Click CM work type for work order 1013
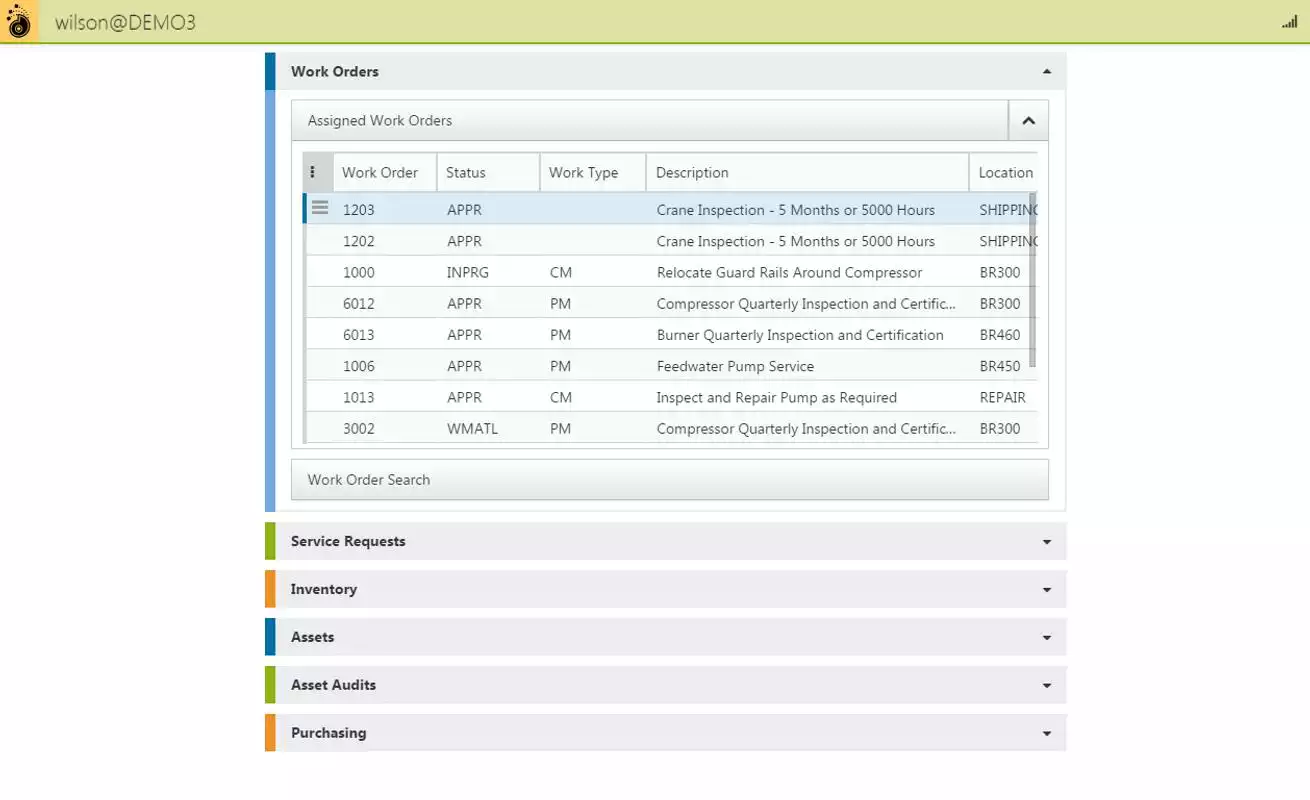Image resolution: width=1310 pixels, height=800 pixels. tap(561, 397)
